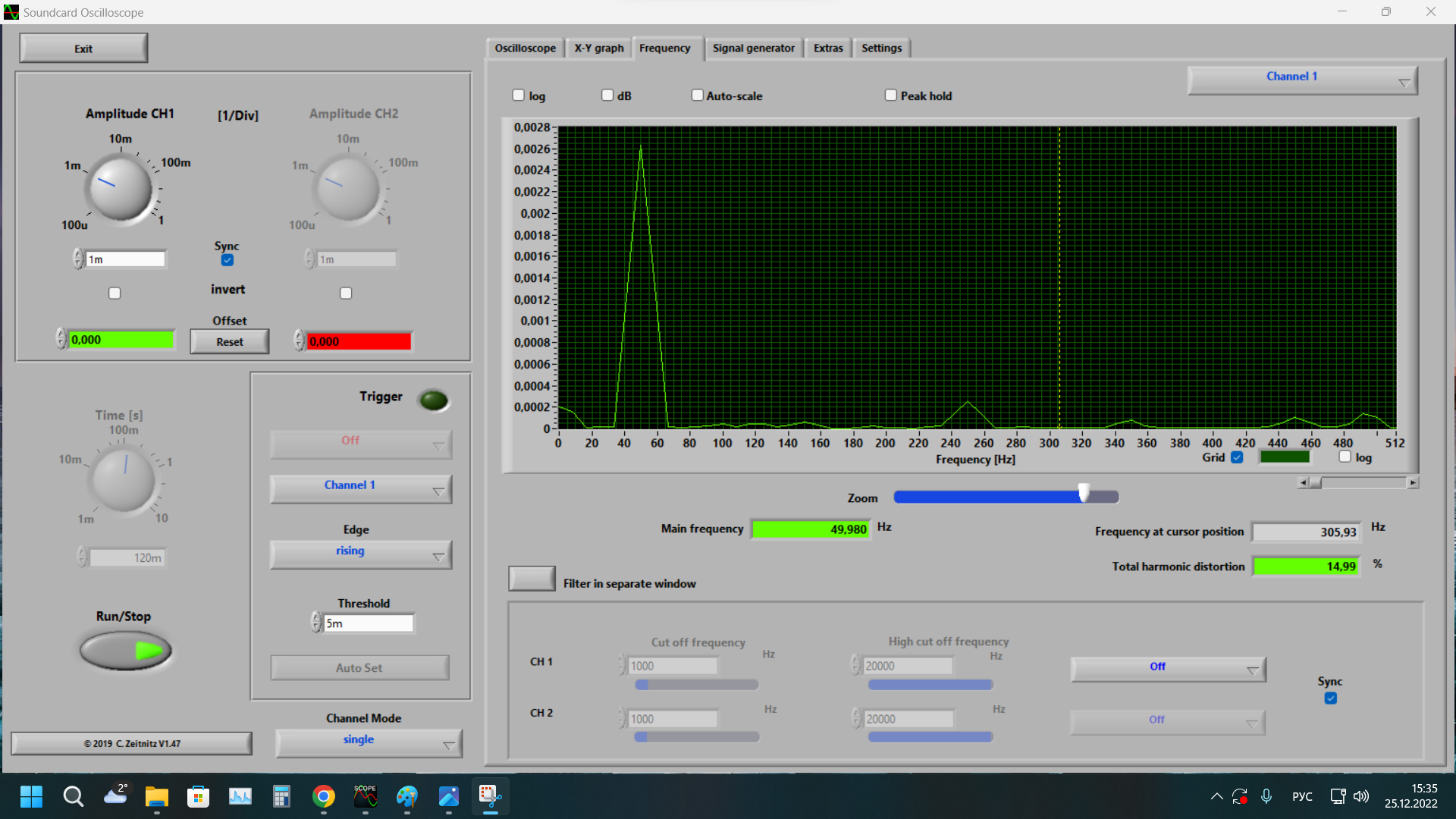Image resolution: width=1456 pixels, height=819 pixels.
Task: Click the weather widget icon in taskbar
Action: click(x=115, y=796)
